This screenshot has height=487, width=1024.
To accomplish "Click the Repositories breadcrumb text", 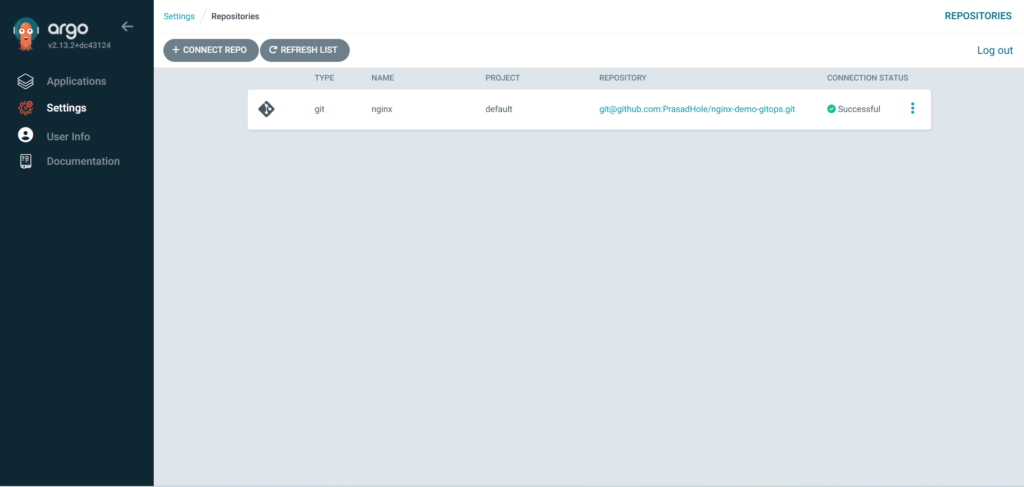I will click(235, 16).
